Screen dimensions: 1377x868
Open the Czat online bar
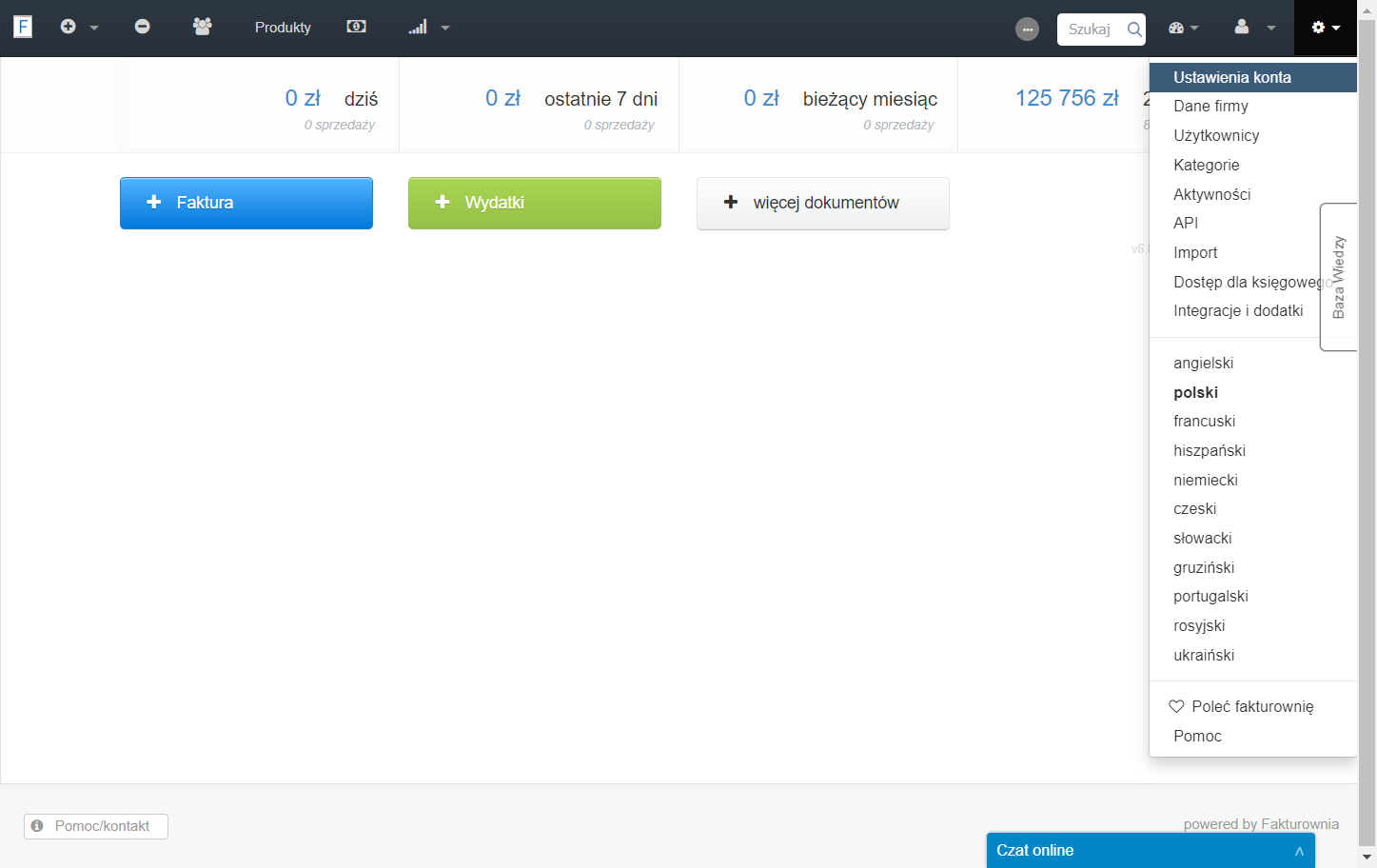pos(1151,851)
